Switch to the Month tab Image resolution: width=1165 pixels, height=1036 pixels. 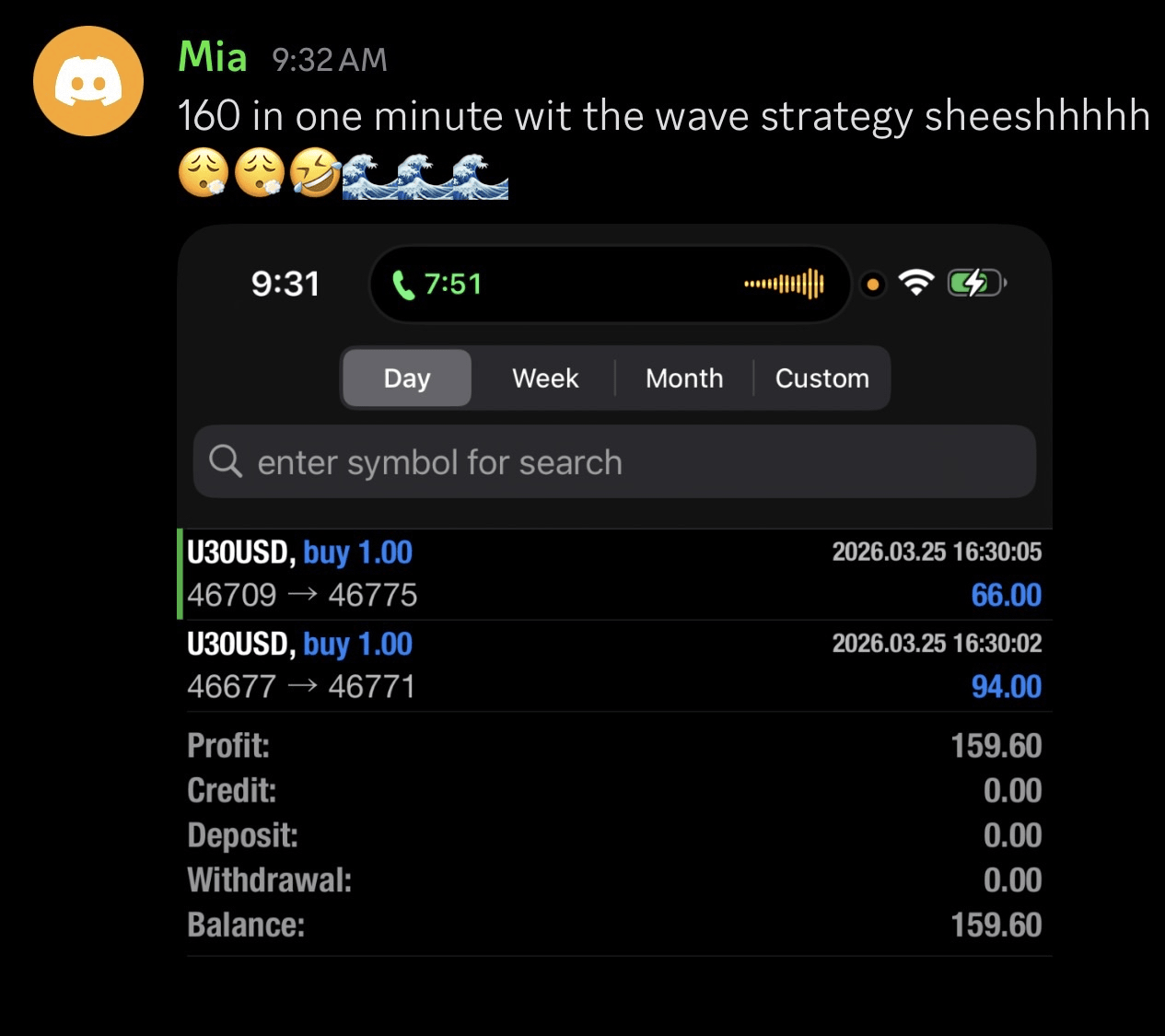[684, 378]
